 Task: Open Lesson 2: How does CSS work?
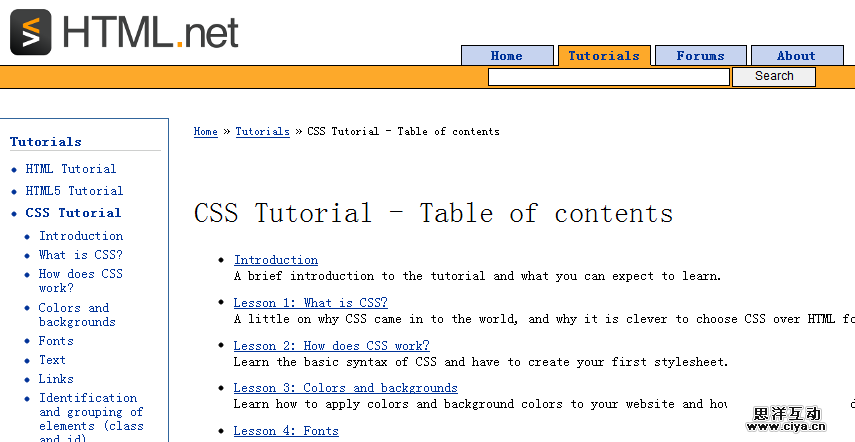pos(332,346)
